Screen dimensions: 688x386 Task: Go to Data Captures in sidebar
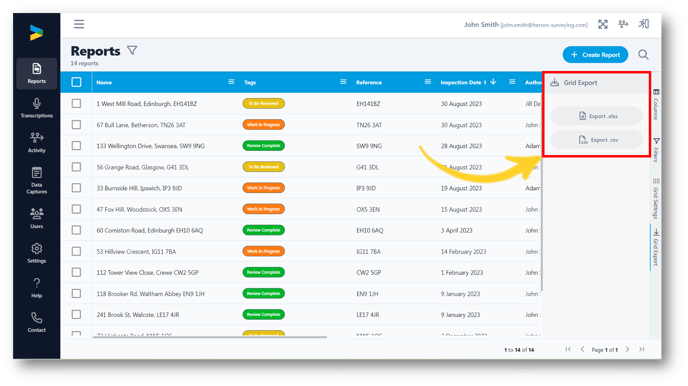pos(36,180)
